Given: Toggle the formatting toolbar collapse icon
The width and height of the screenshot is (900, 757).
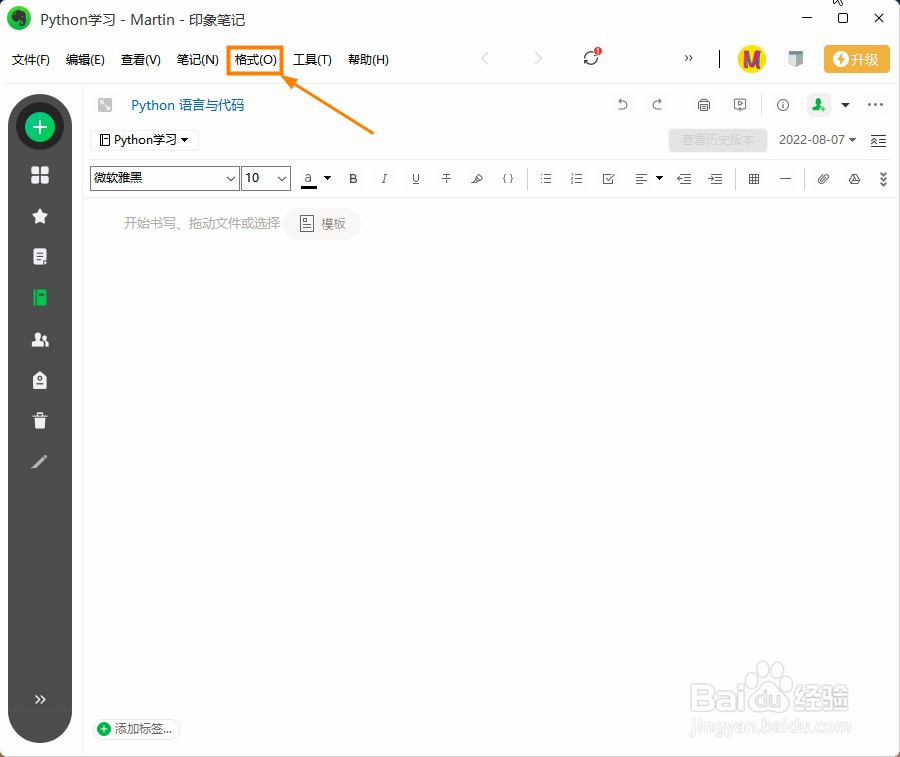Looking at the screenshot, I should pyautogui.click(x=878, y=141).
